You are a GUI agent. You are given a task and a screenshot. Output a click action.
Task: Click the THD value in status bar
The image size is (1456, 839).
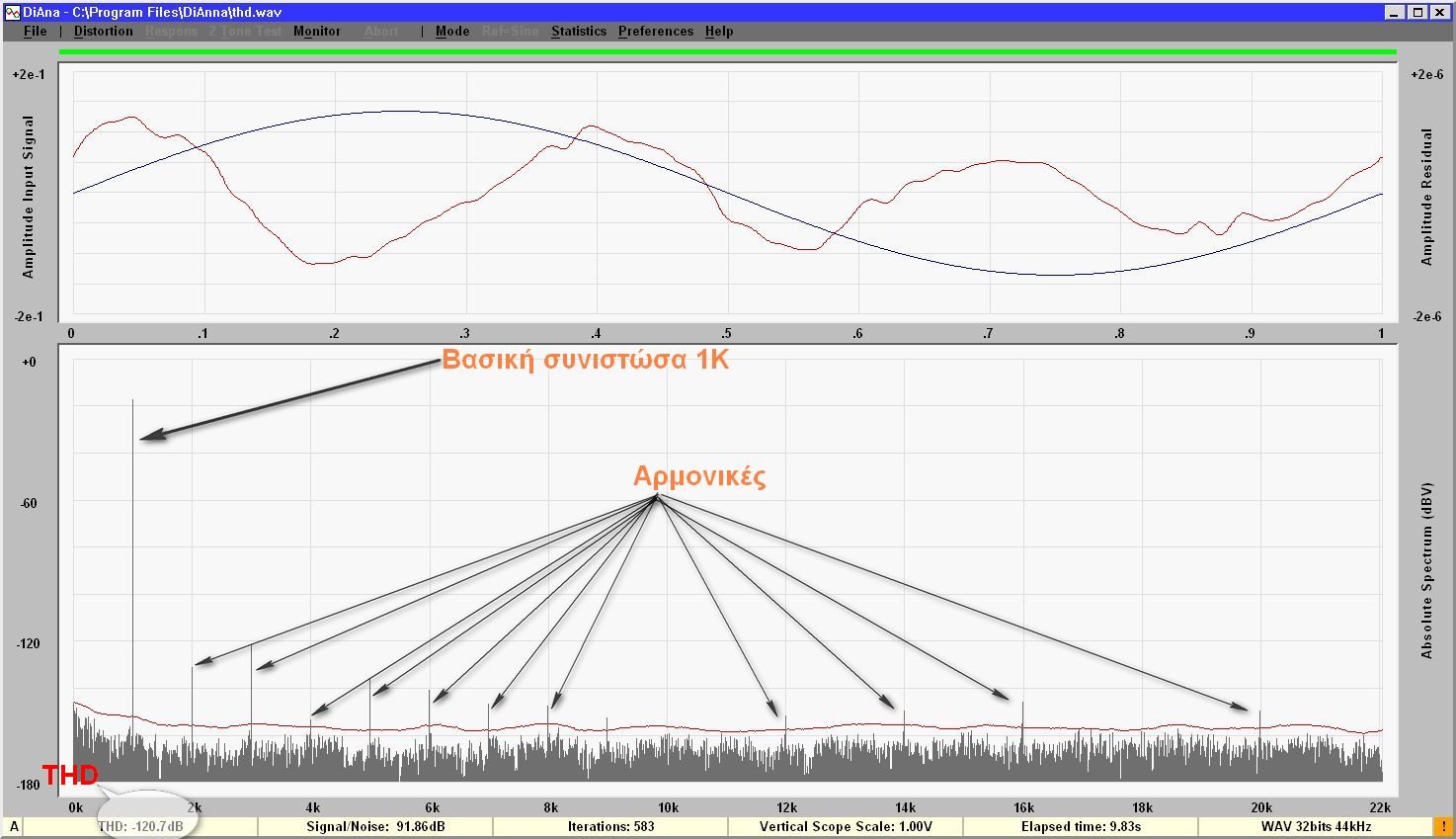point(140,827)
